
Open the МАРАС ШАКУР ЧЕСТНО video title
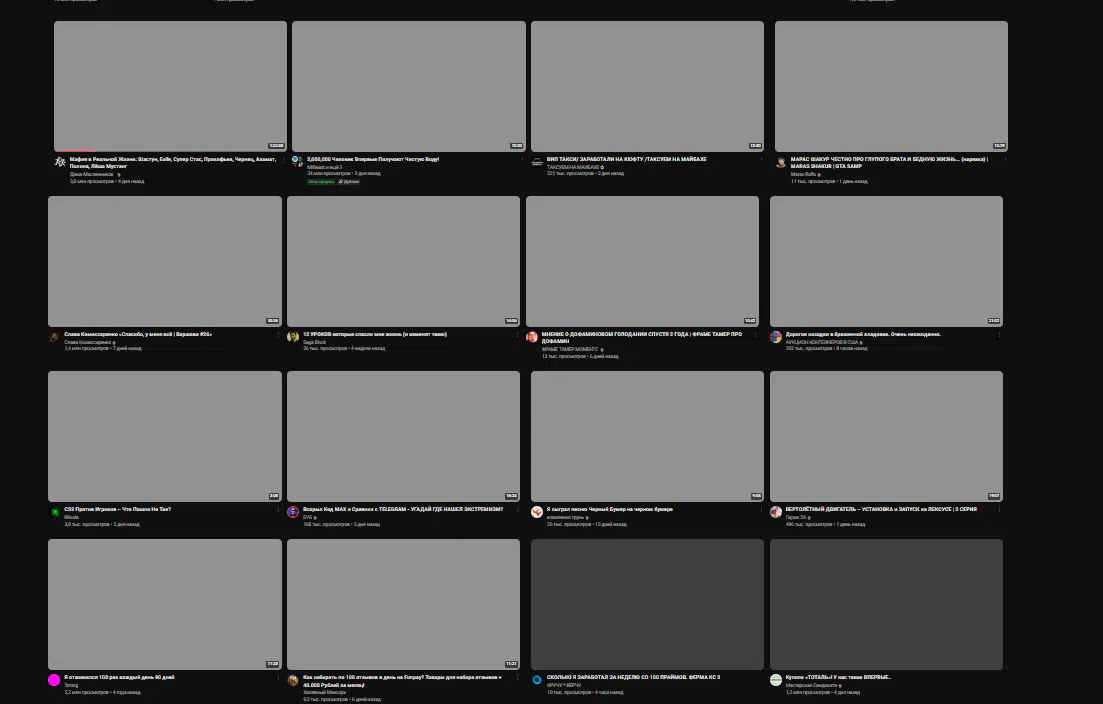tap(889, 162)
